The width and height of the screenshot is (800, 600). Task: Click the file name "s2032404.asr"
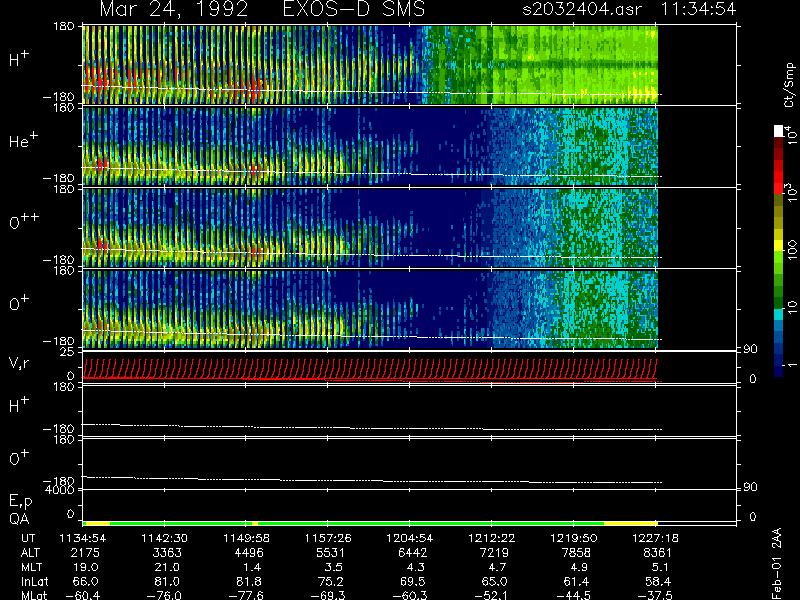tap(582, 9)
